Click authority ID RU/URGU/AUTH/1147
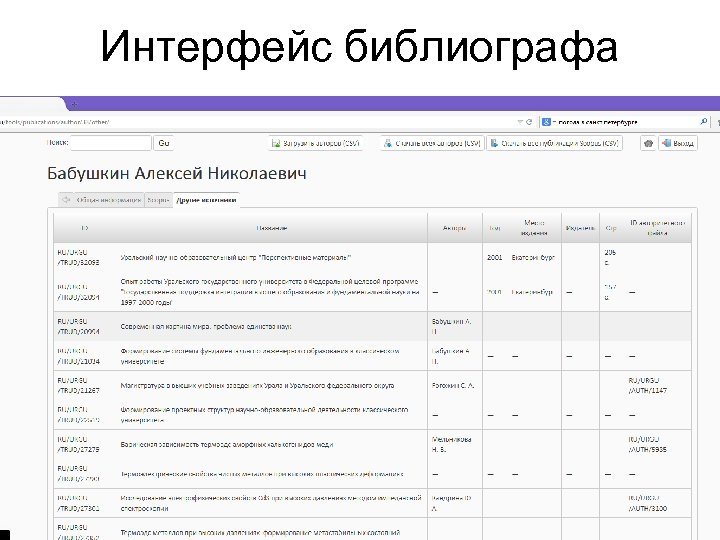 pos(647,385)
